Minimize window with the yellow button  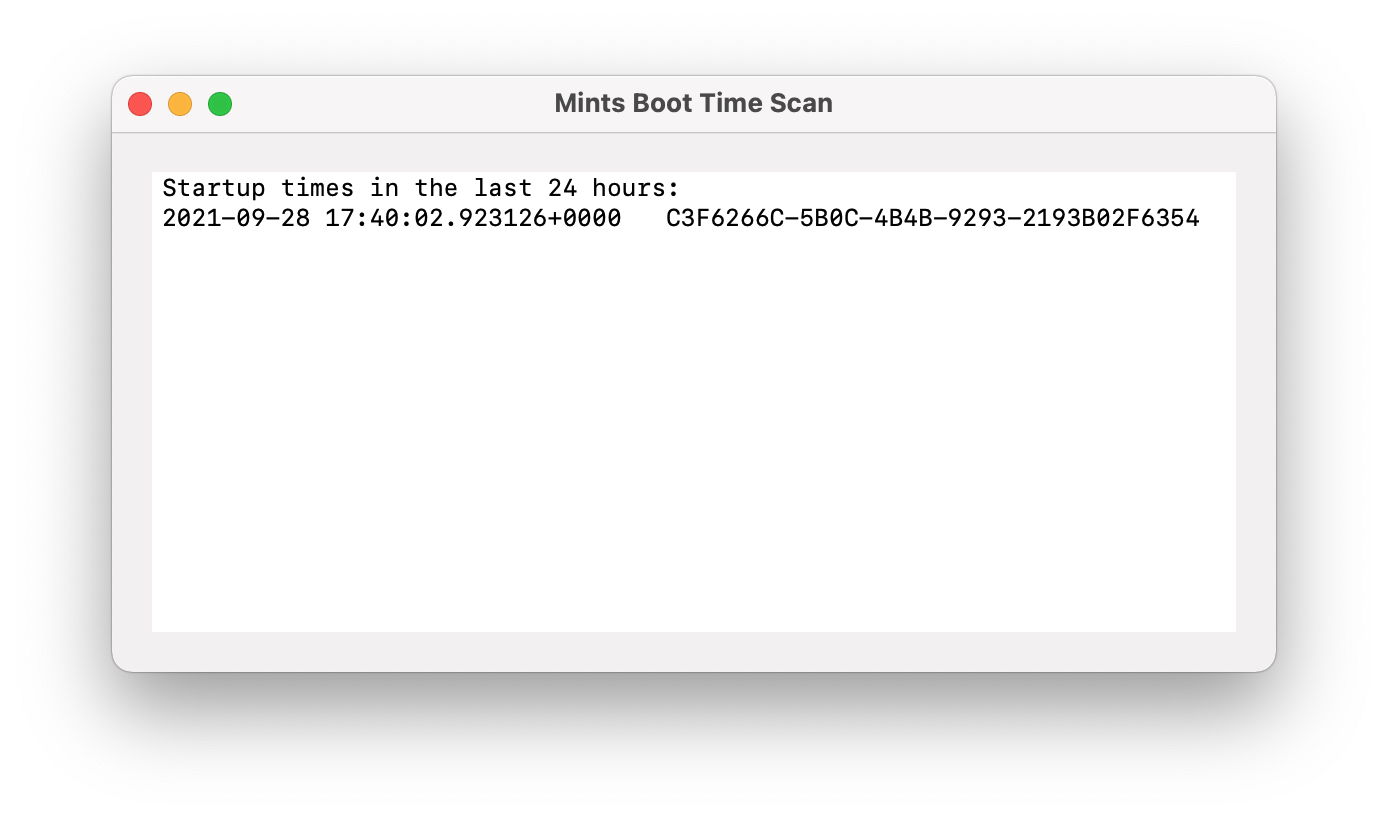180,104
